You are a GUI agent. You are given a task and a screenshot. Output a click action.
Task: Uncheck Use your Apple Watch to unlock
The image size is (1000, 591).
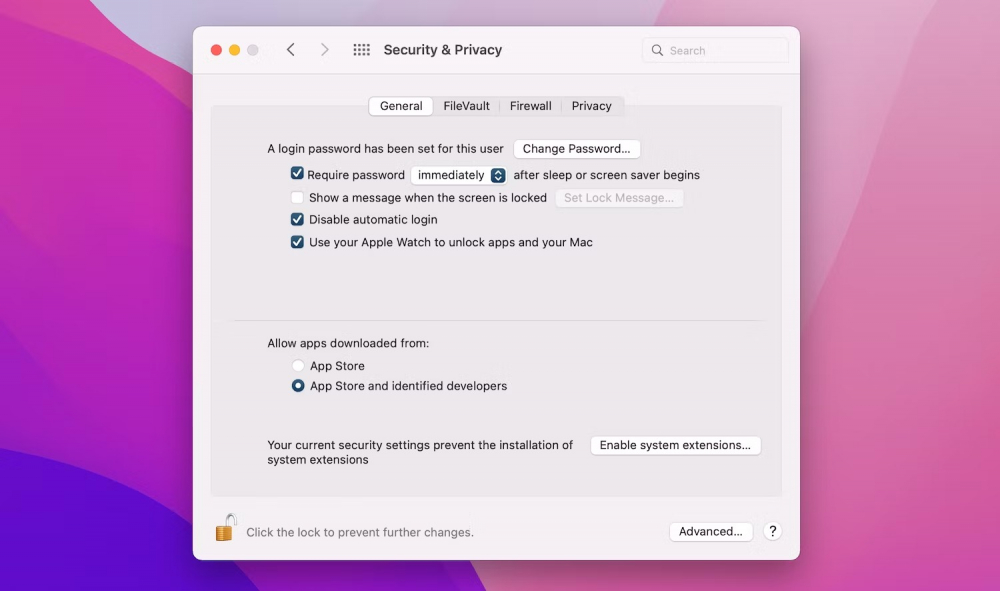tap(297, 242)
